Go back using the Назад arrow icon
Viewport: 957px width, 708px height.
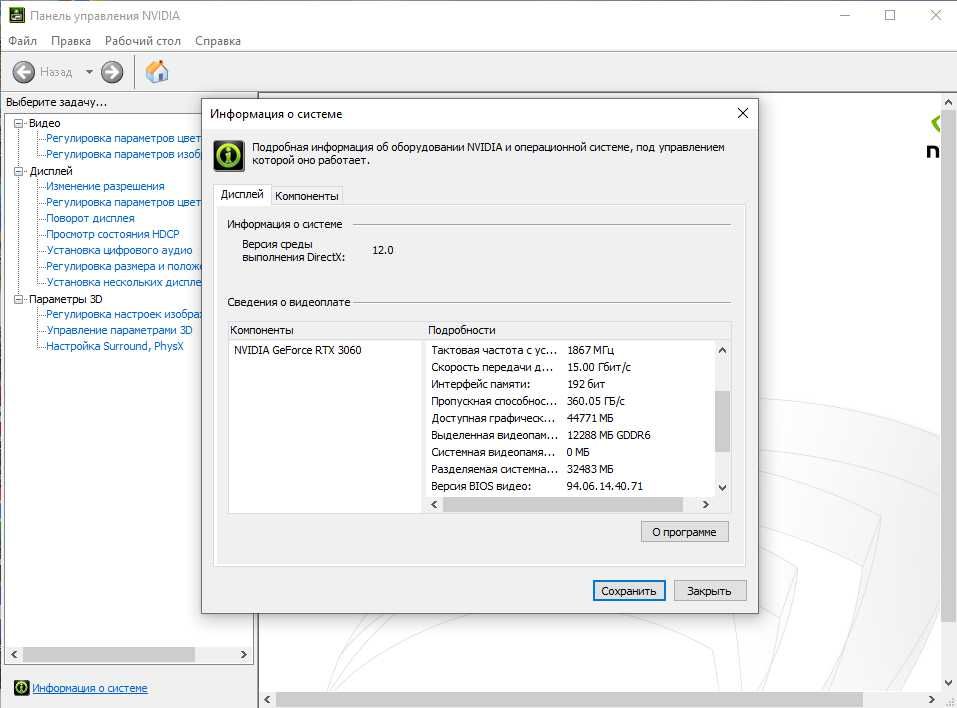click(24, 72)
